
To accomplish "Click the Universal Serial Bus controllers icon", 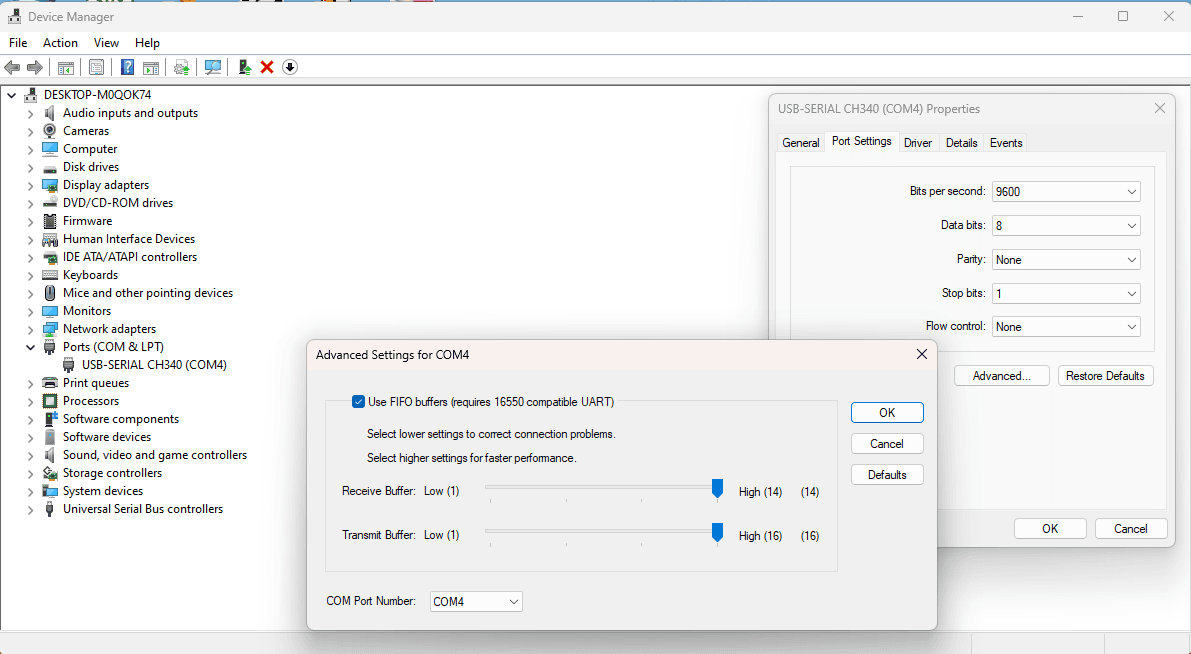I will (x=50, y=509).
